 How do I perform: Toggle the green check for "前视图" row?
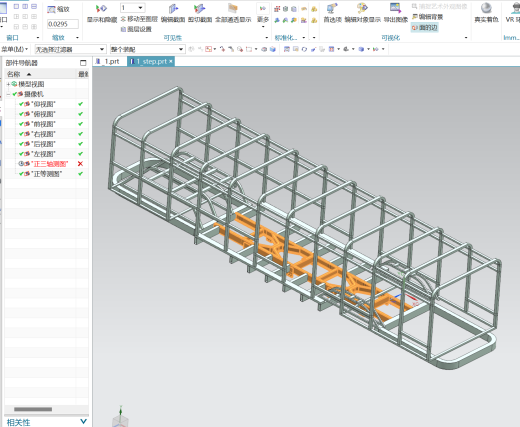pyautogui.click(x=80, y=124)
